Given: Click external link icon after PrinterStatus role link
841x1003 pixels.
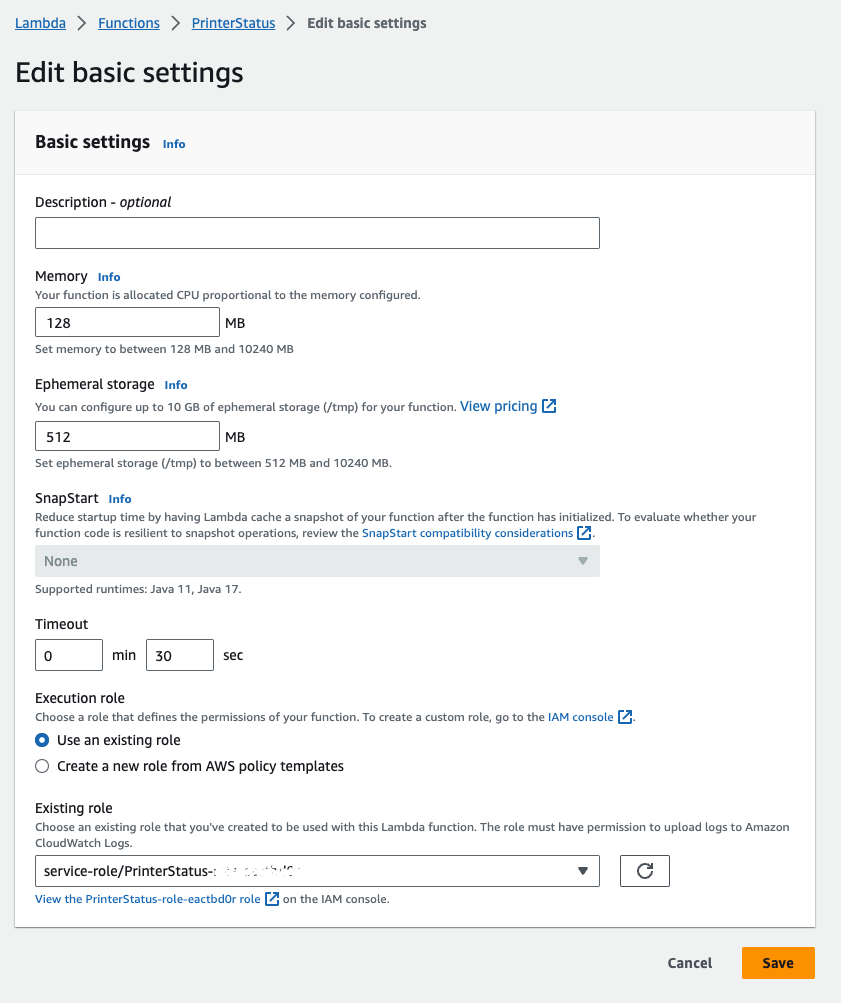Looking at the screenshot, I should tap(272, 899).
